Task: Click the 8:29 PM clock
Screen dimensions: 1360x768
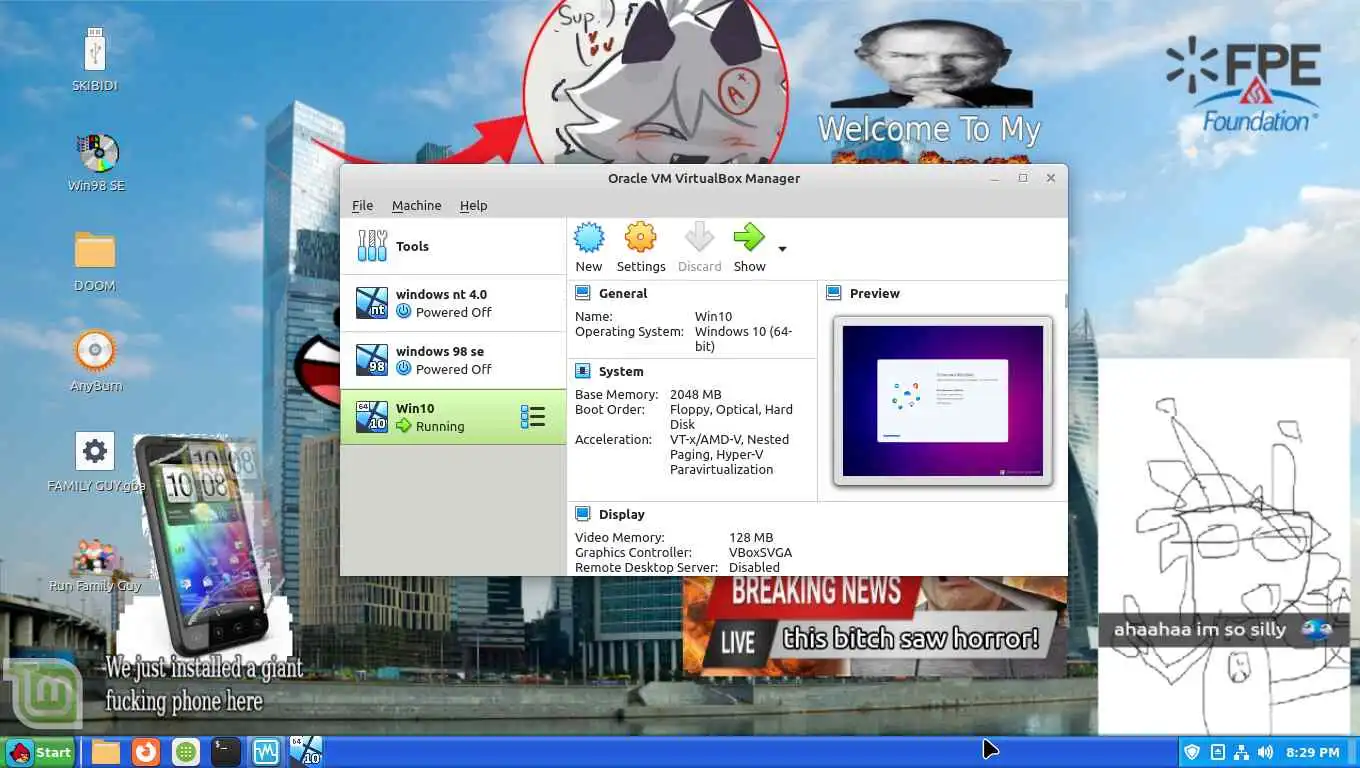Action: 1313,752
